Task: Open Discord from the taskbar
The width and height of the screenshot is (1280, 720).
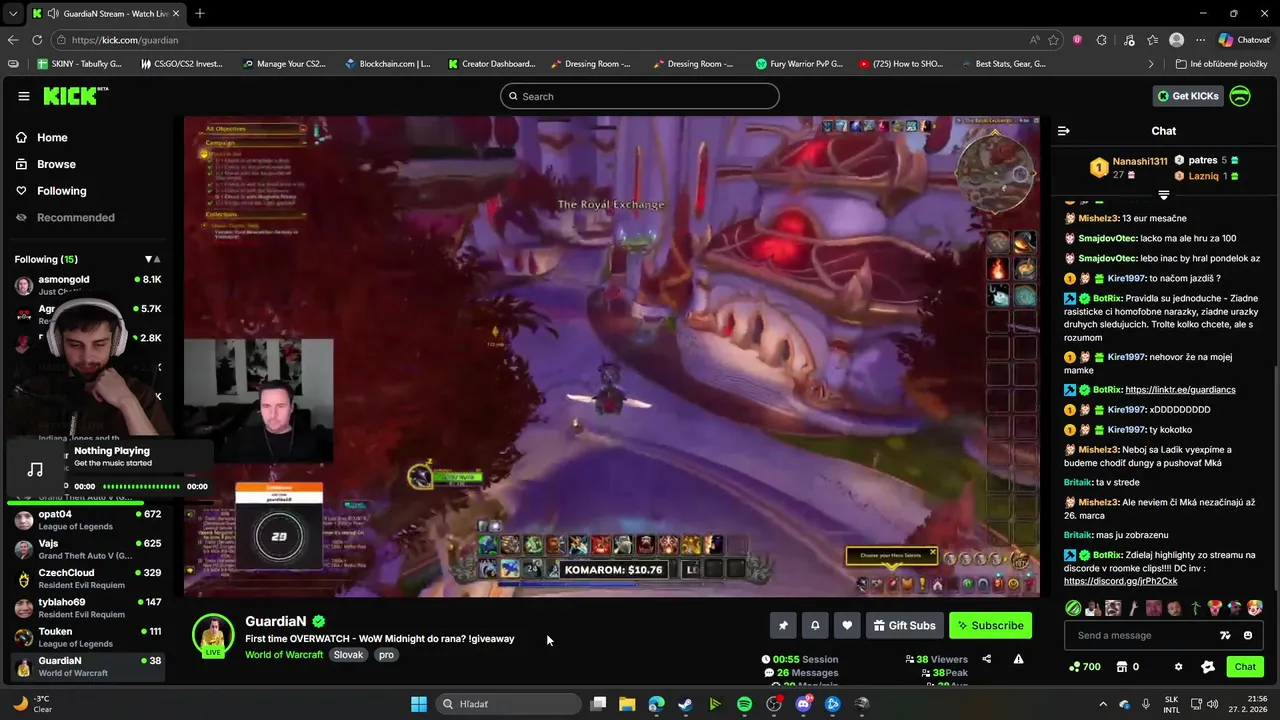Action: pos(803,704)
